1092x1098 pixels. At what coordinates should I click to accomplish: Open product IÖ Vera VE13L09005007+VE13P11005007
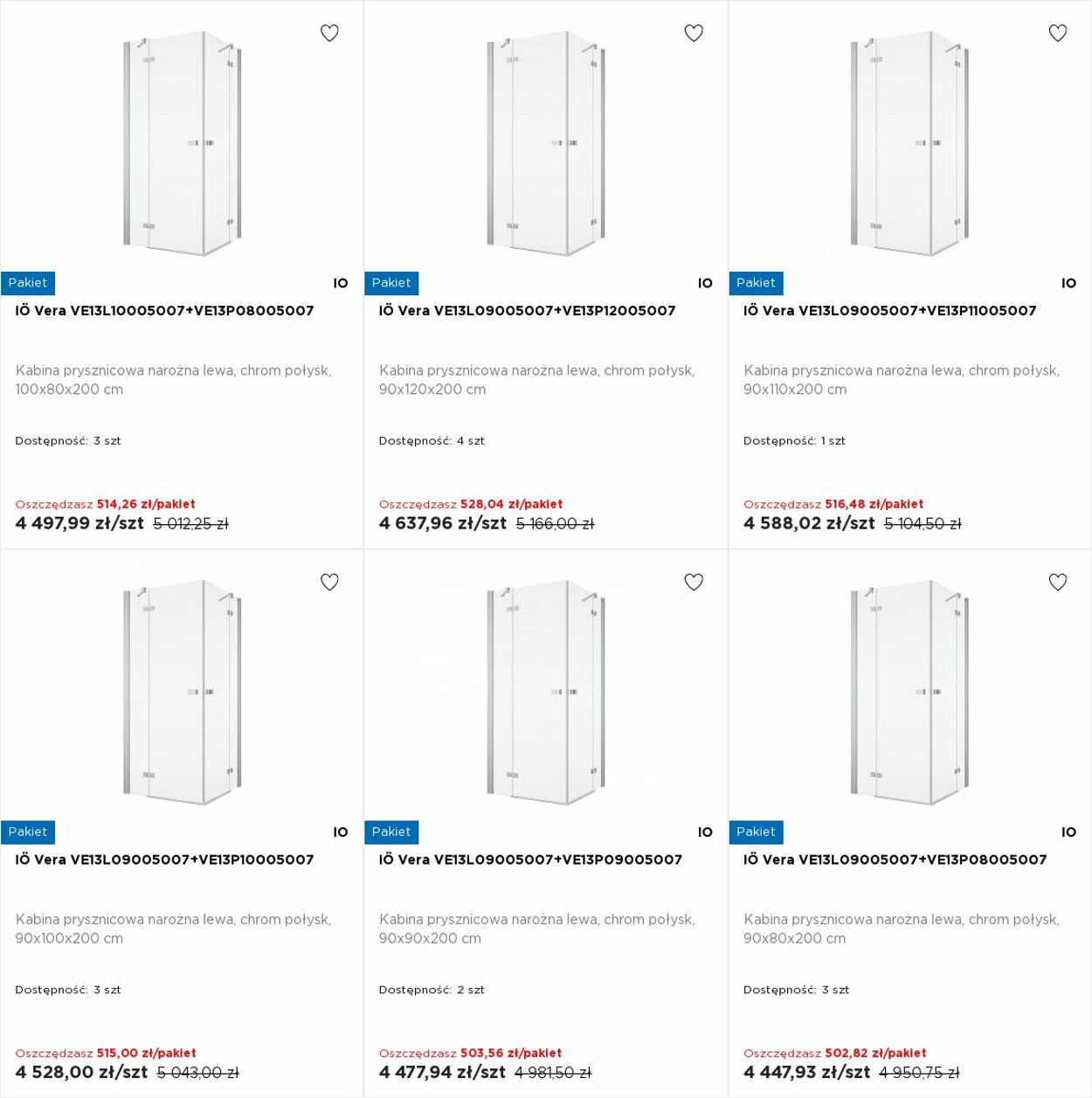click(x=889, y=311)
